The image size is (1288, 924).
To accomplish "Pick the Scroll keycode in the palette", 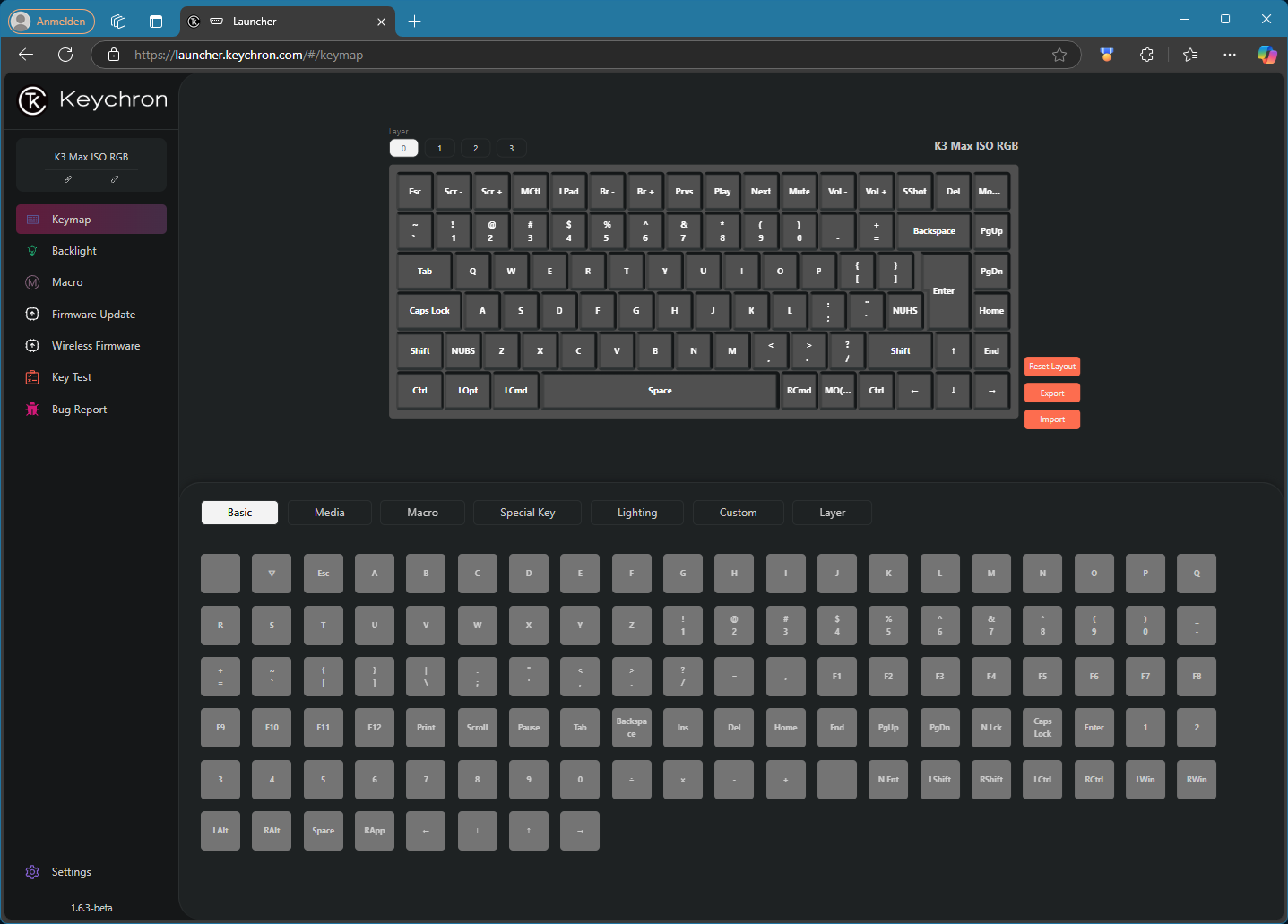I will (478, 728).
